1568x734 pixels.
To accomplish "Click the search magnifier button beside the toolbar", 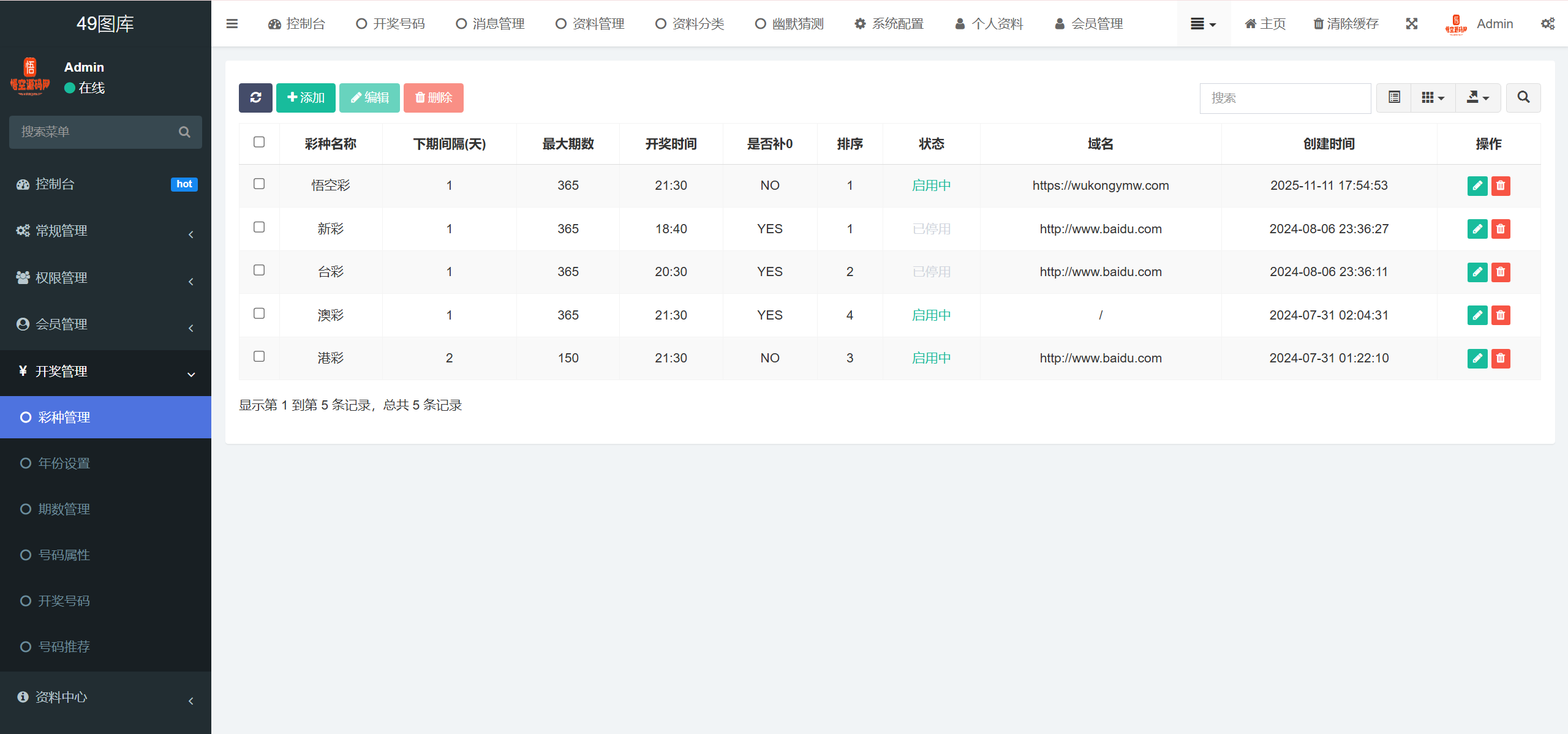I will [1523, 98].
